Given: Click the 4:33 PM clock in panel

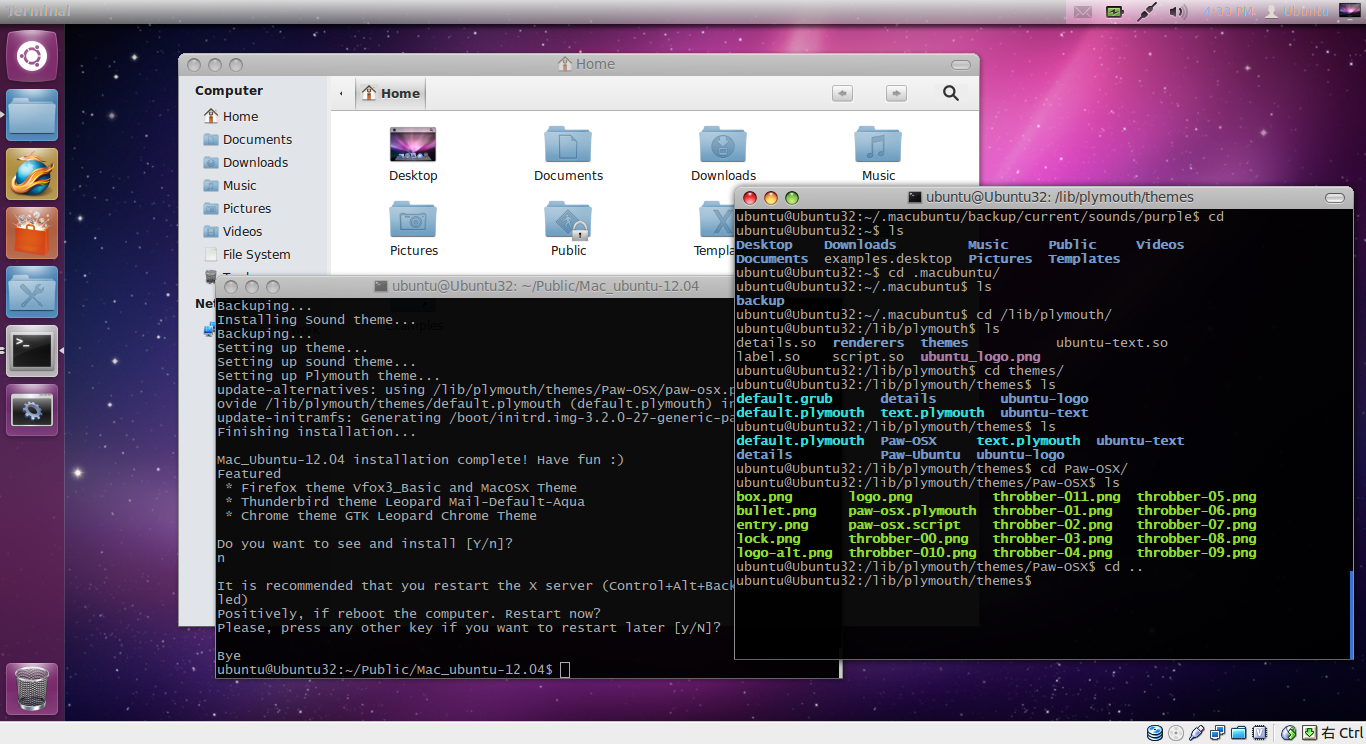Looking at the screenshot, I should [x=1230, y=12].
